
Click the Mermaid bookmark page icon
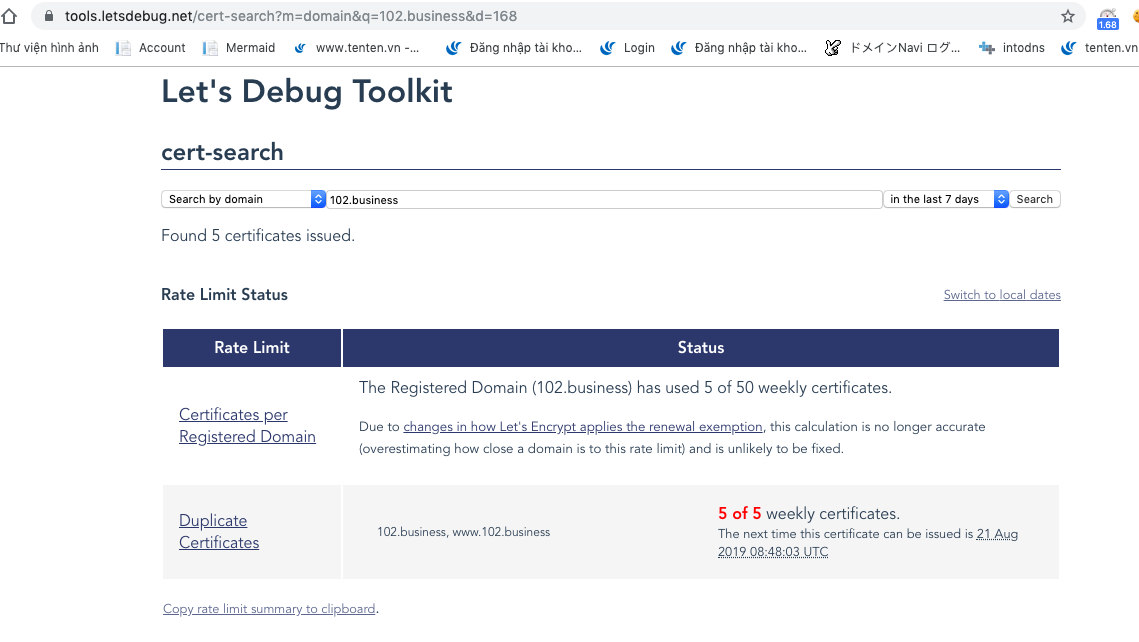[x=211, y=48]
